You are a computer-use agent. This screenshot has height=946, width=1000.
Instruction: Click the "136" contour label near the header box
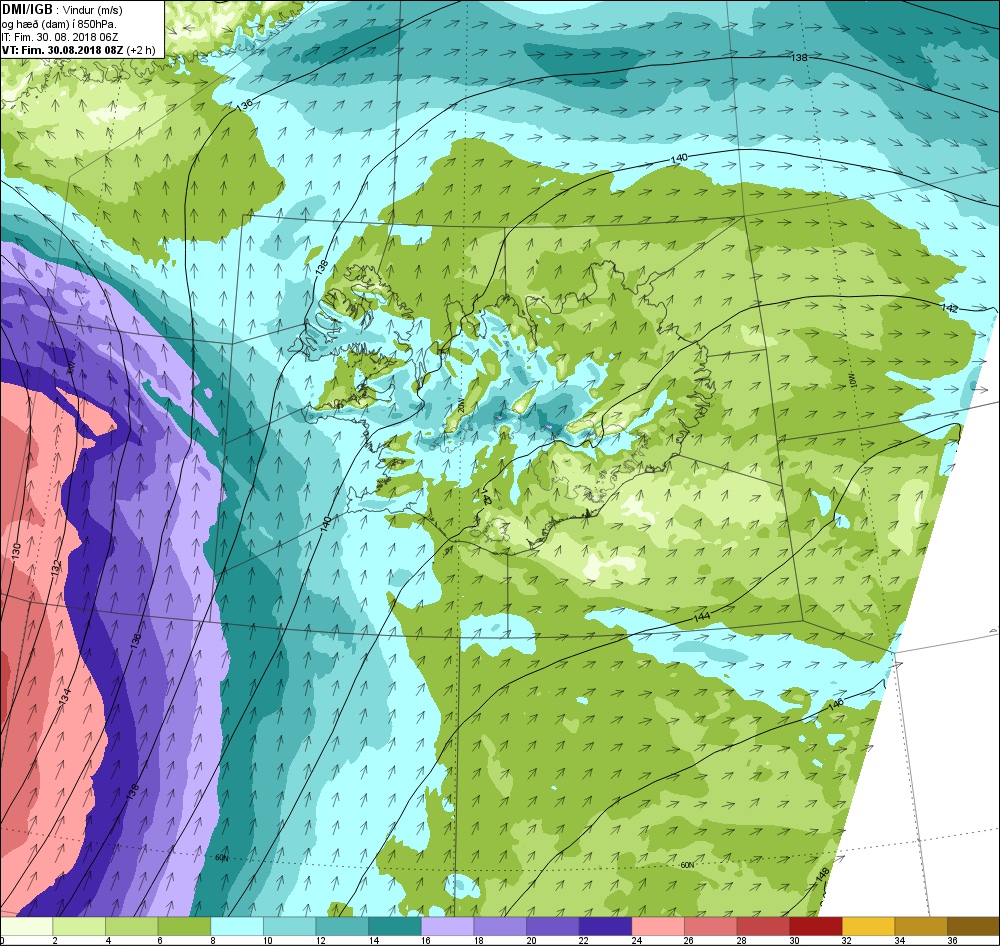[245, 105]
